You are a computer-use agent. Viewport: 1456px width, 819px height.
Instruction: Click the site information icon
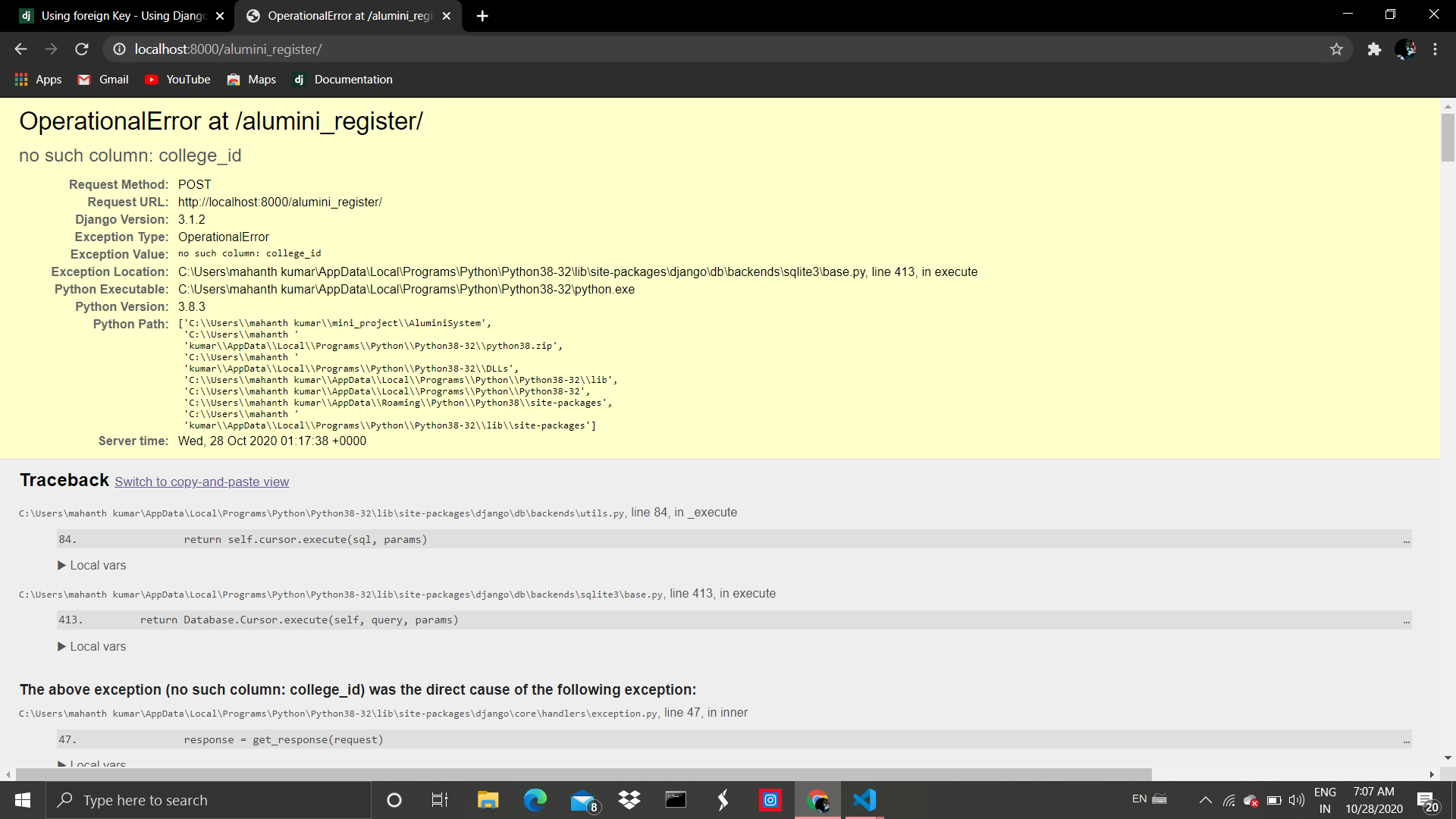click(x=119, y=49)
